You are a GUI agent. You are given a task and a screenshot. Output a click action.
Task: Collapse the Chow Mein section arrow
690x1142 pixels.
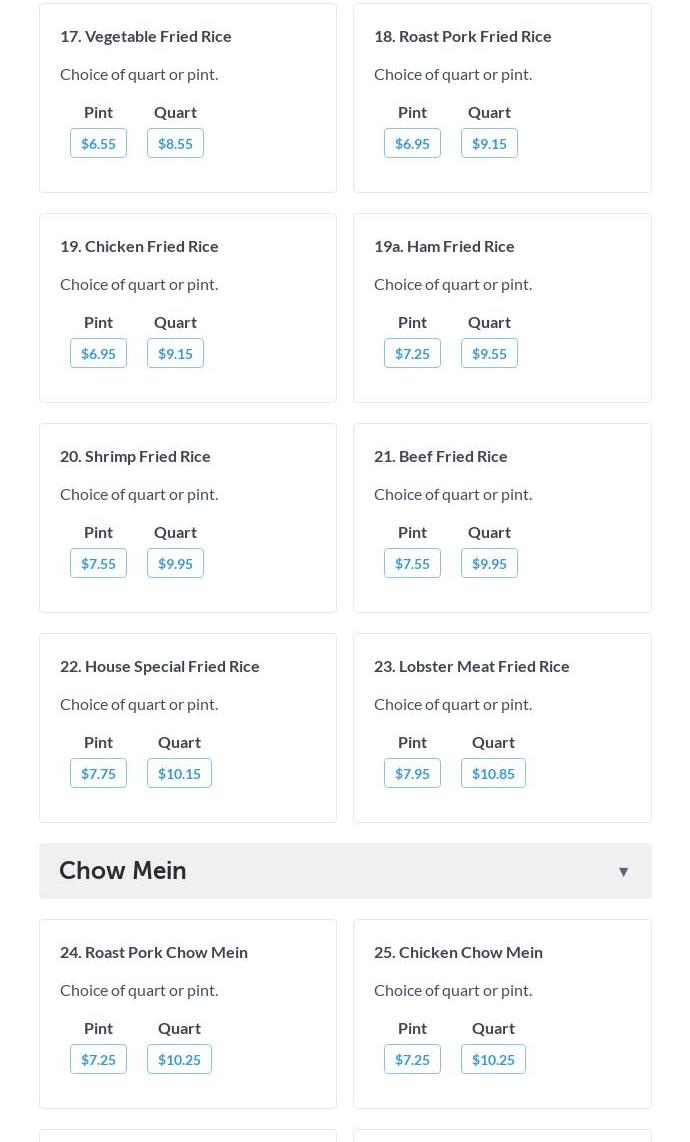coord(623,872)
